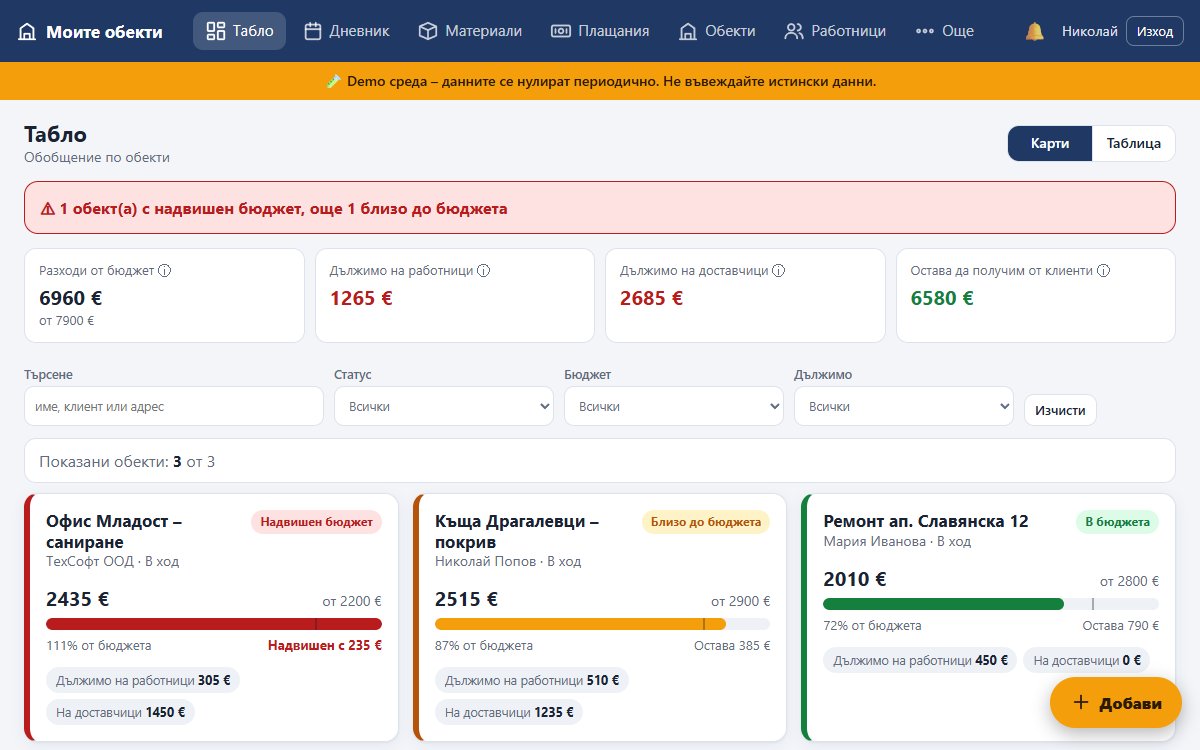Go to the Работници tab
The height and width of the screenshot is (750, 1200).
835,31
